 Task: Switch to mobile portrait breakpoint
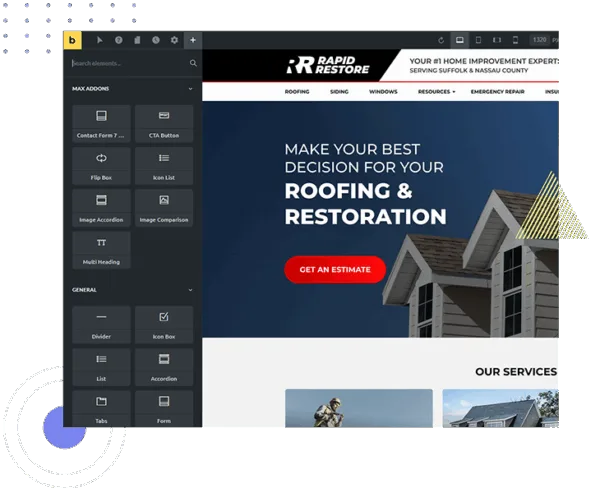tap(515, 40)
